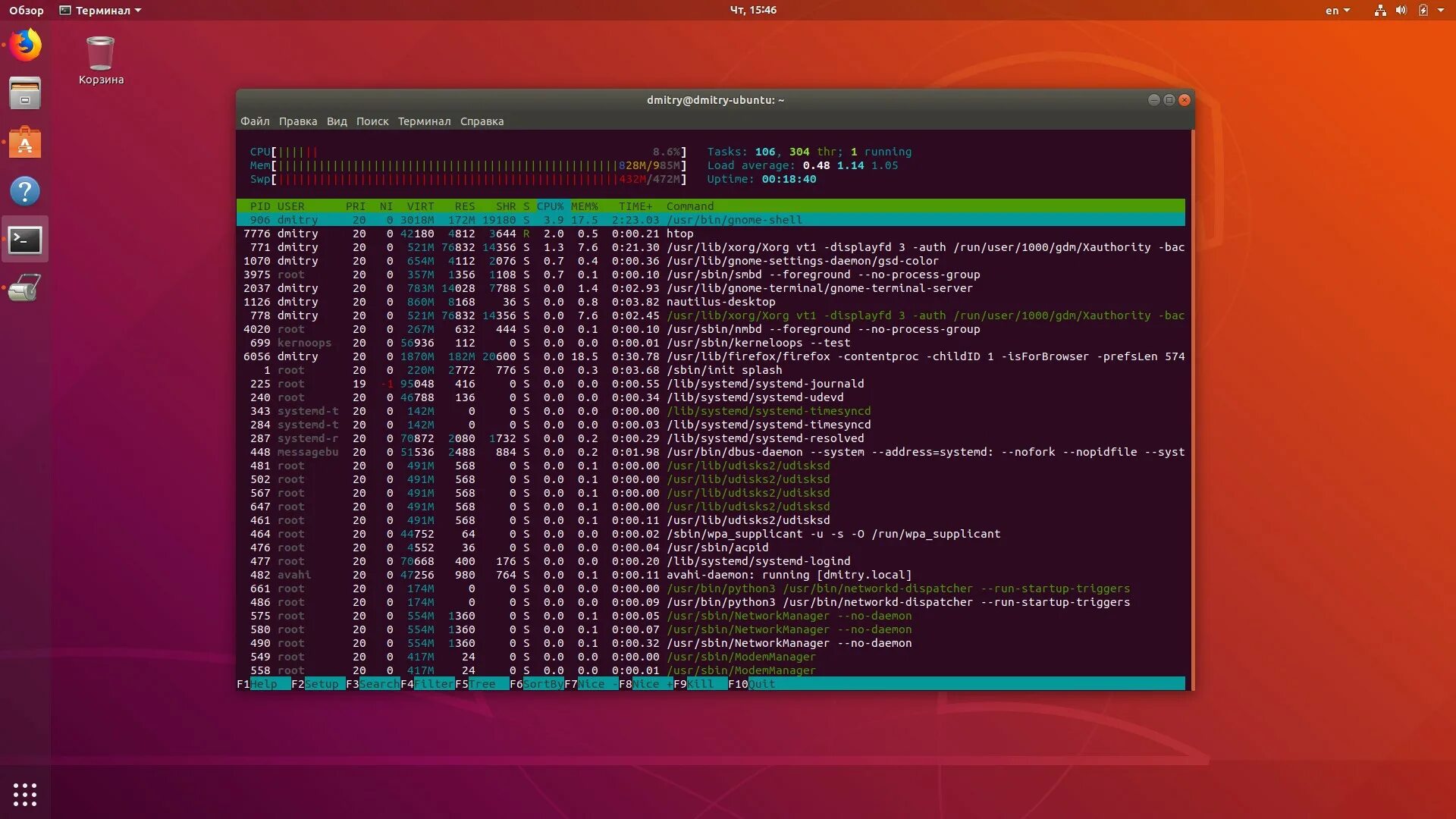The image size is (1456, 819).
Task: Click F9 Kill in htop footer
Action: point(700,684)
